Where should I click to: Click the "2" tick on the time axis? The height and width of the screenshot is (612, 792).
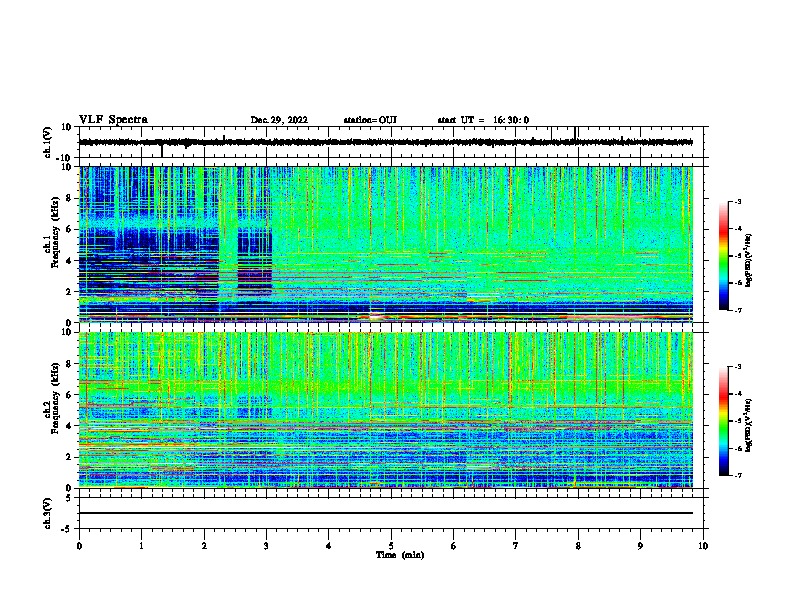(204, 545)
